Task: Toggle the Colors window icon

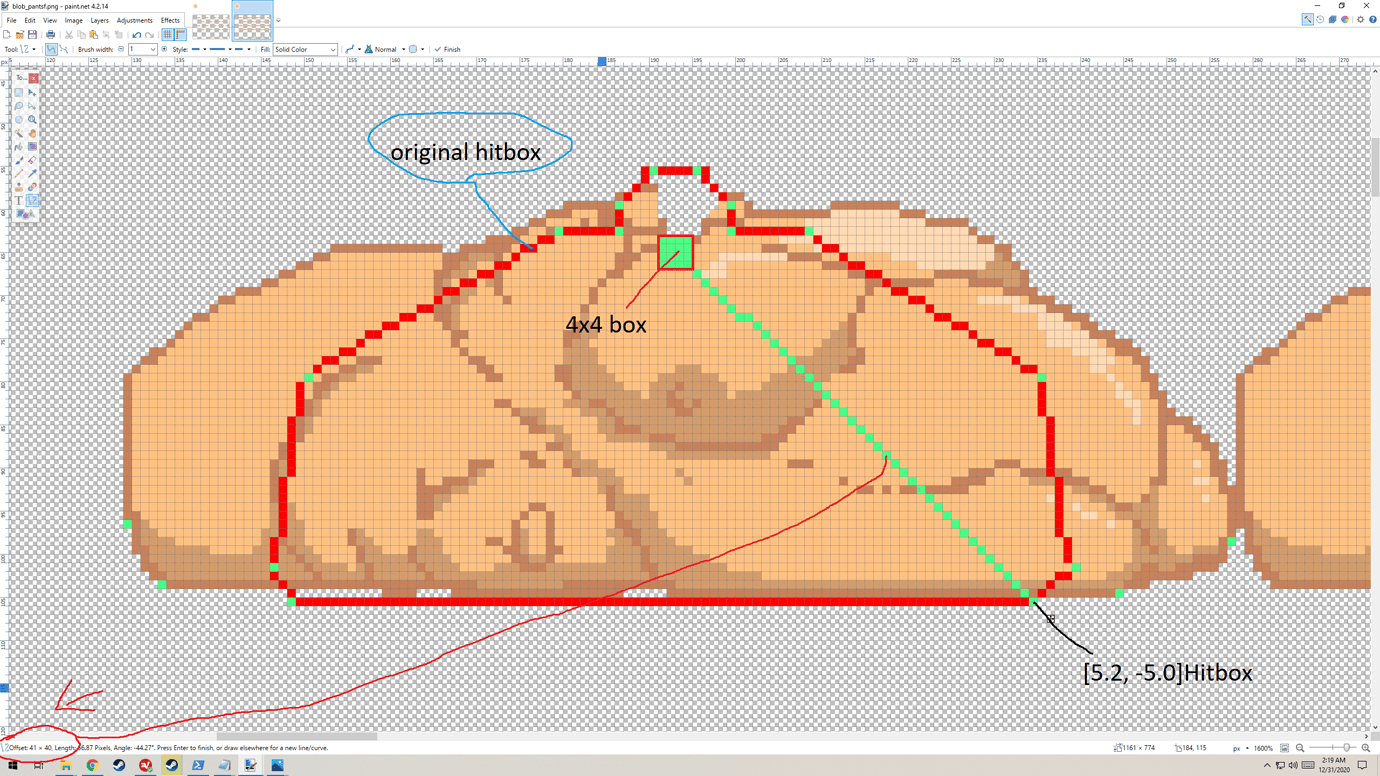Action: click(x=1345, y=19)
